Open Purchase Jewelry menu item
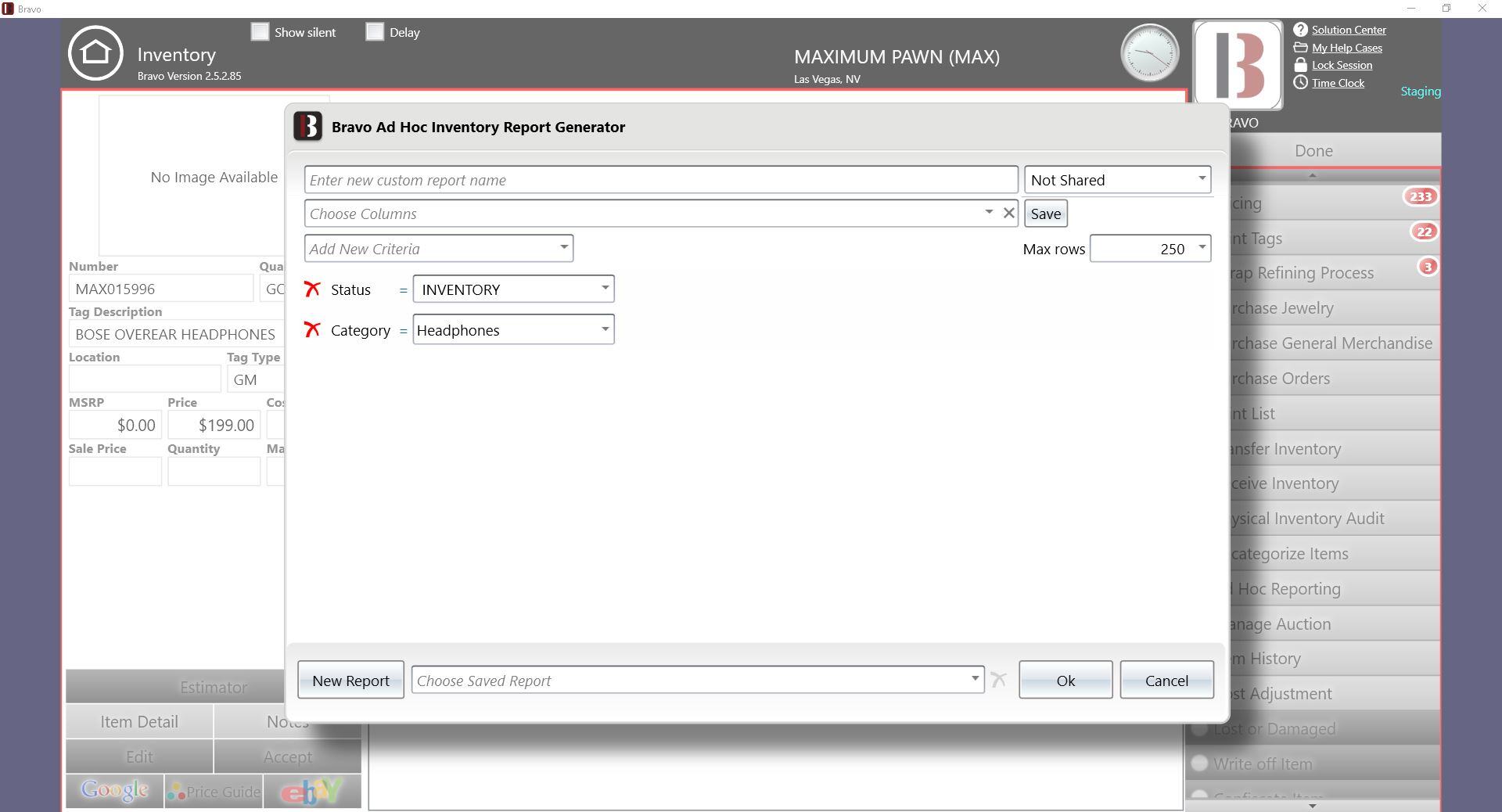 coord(1334,308)
